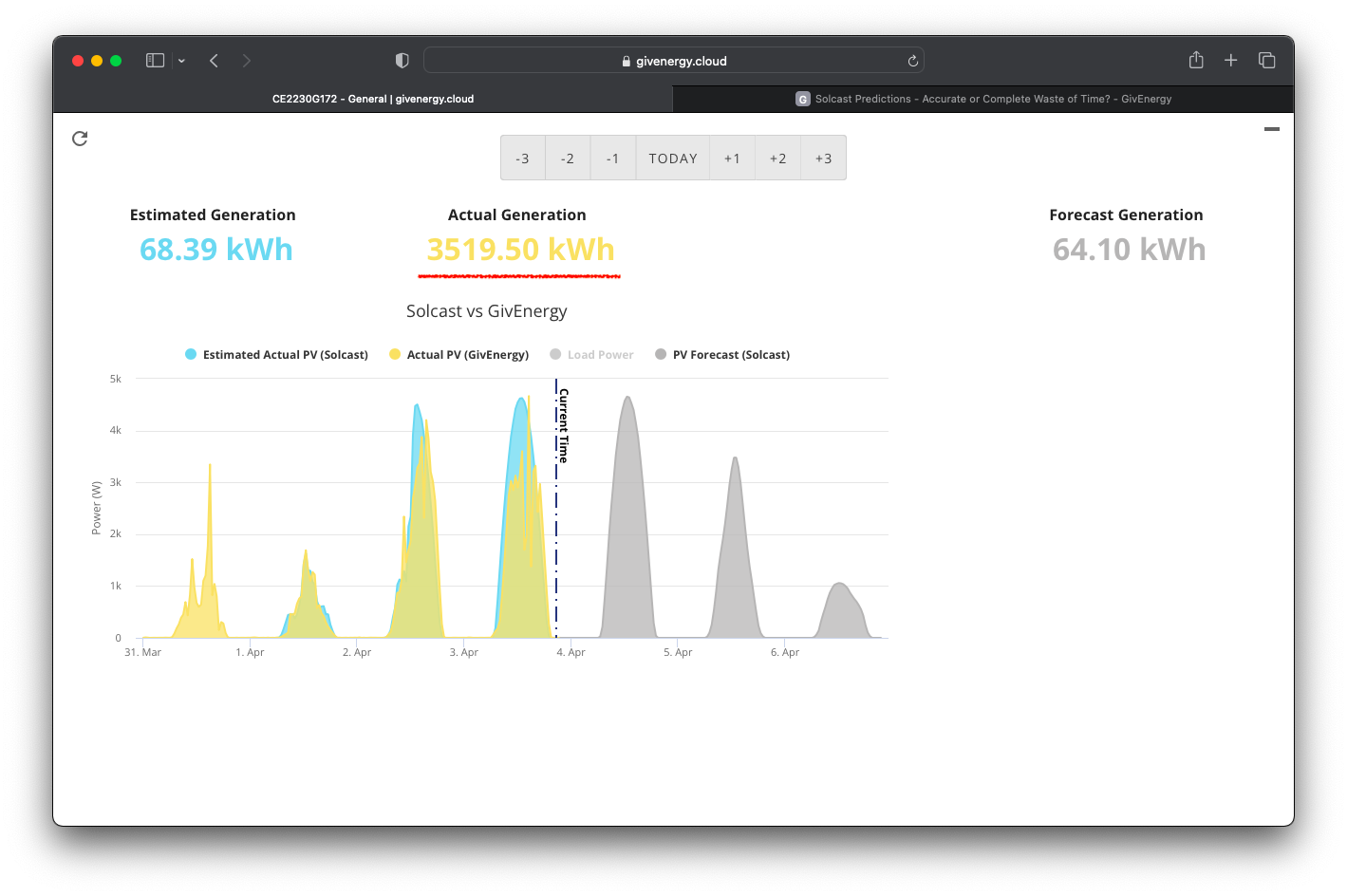This screenshot has height=896, width=1347.
Task: Click the 64.10 kWh forecast generation value
Action: point(1129,250)
